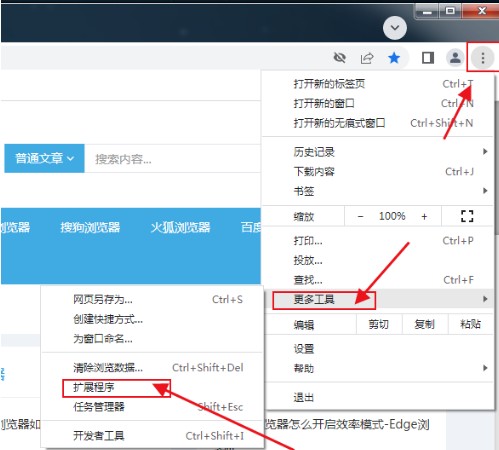Maximize the browser window
Viewport: 499px width, 450px height.
(450, 11)
